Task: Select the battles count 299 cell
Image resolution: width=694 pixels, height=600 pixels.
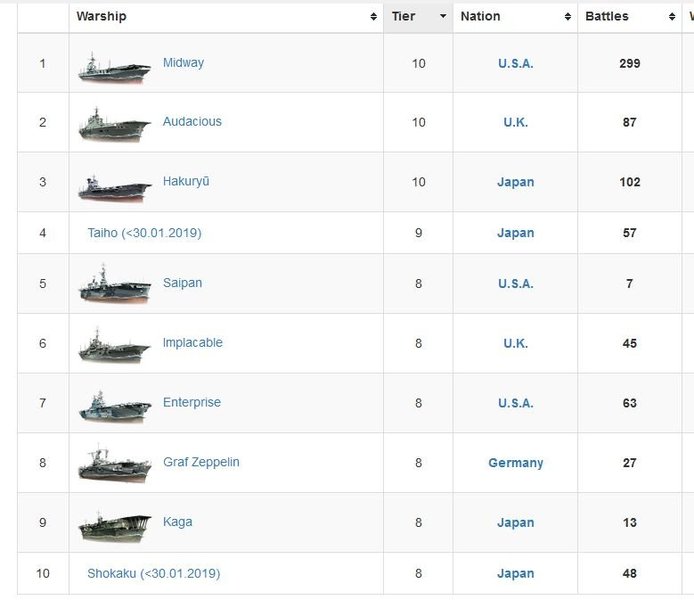Action: 629,63
